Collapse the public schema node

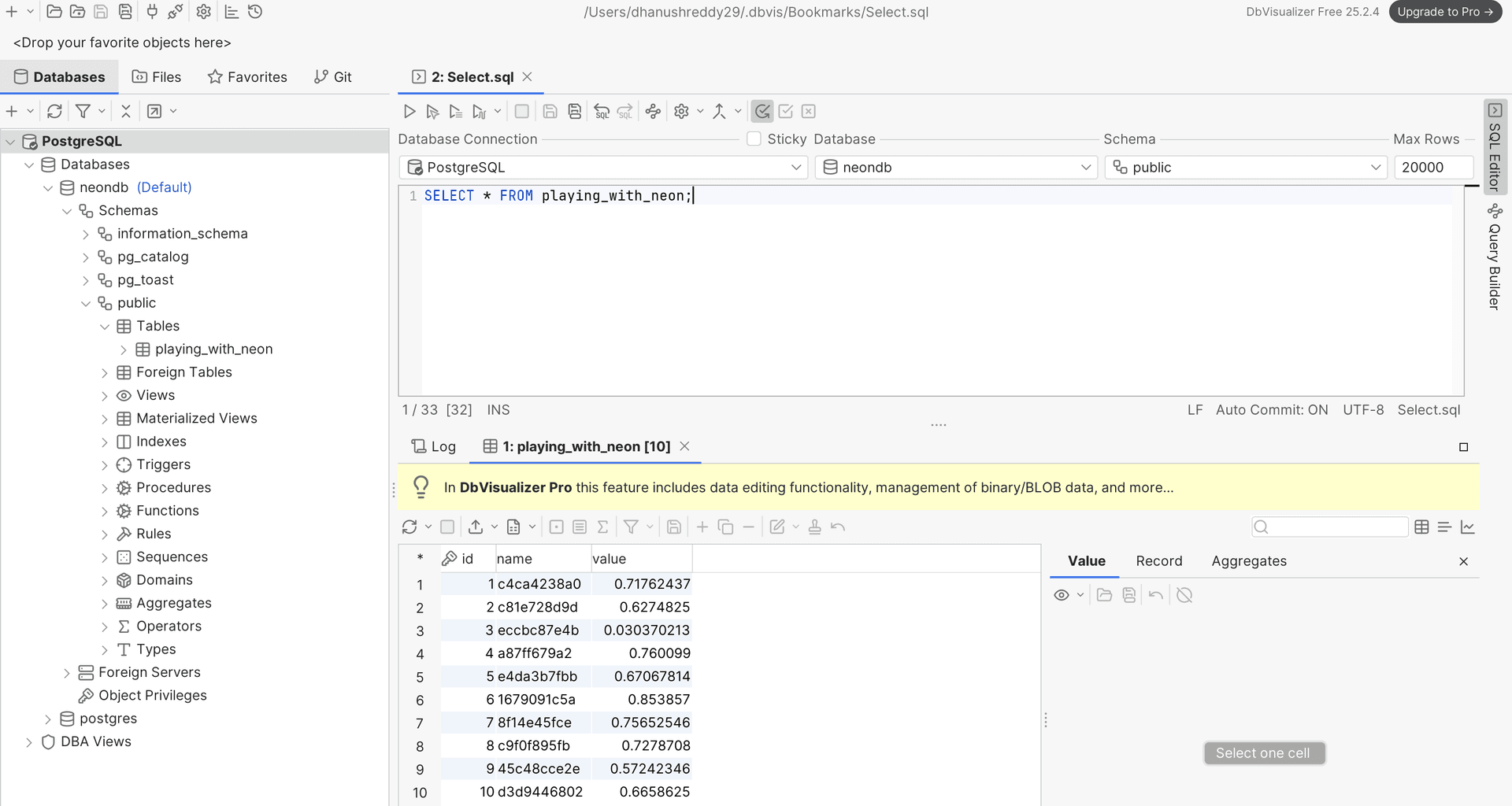point(87,303)
